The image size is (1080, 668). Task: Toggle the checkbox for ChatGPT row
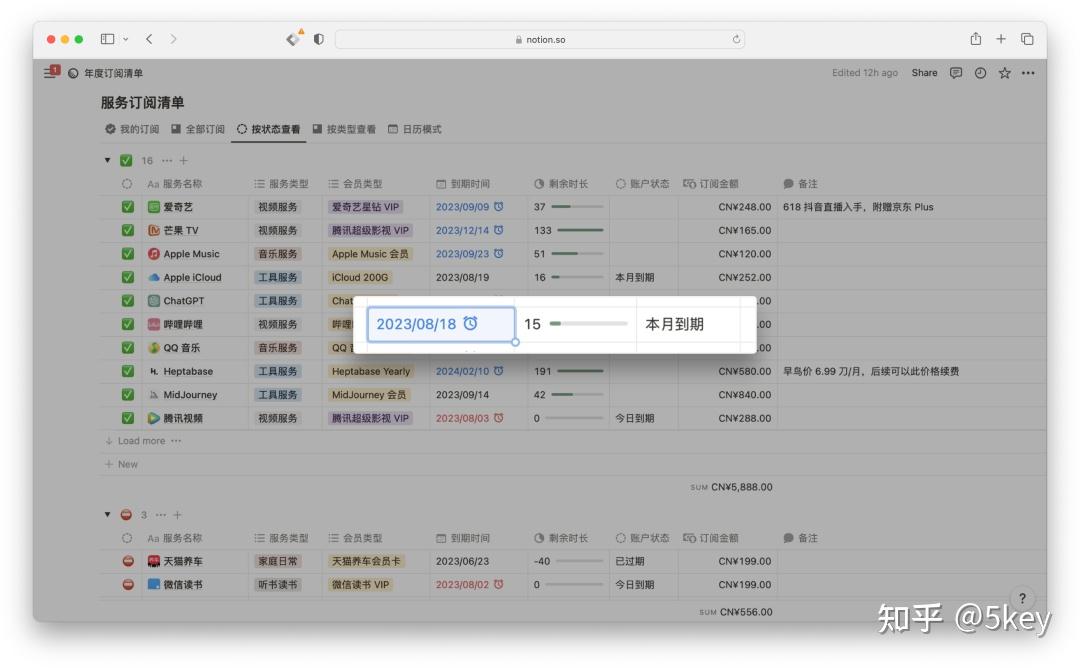(127, 300)
